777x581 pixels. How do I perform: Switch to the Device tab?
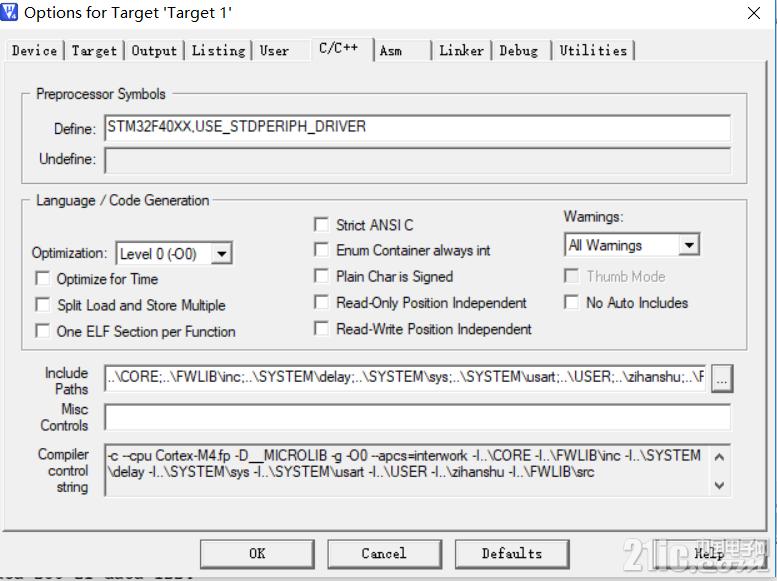34,51
